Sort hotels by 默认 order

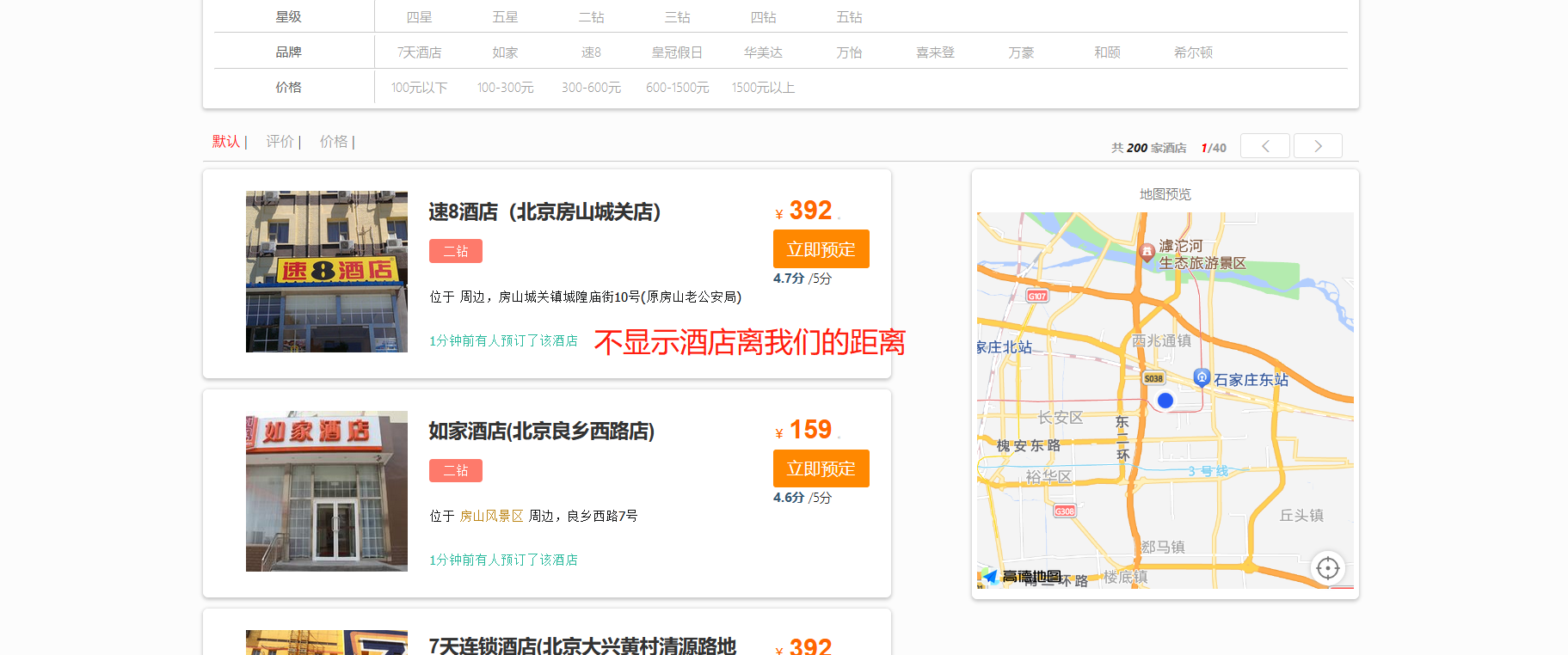(226, 142)
